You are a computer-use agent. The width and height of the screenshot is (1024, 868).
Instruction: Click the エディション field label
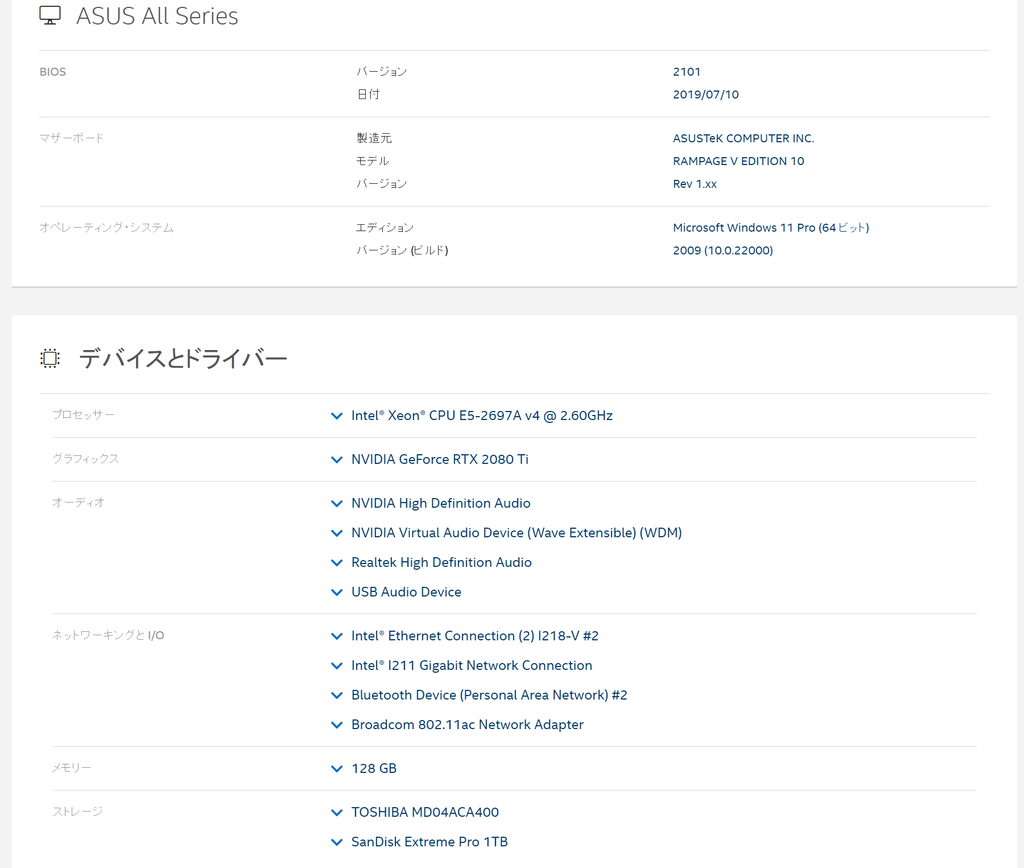385,228
